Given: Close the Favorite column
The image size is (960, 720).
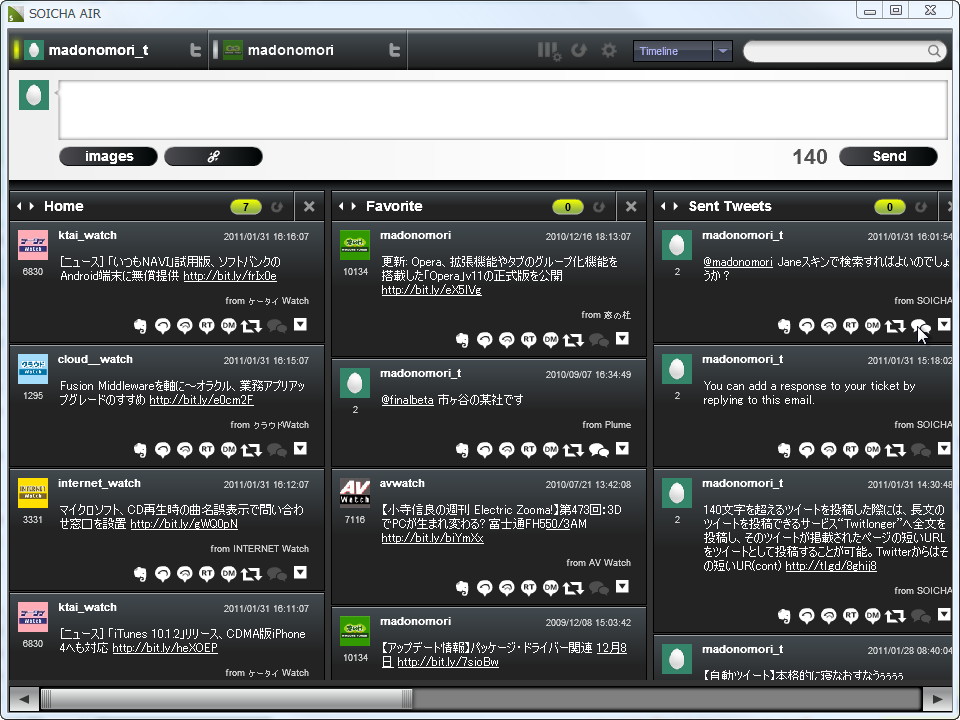Looking at the screenshot, I should pyautogui.click(x=631, y=206).
